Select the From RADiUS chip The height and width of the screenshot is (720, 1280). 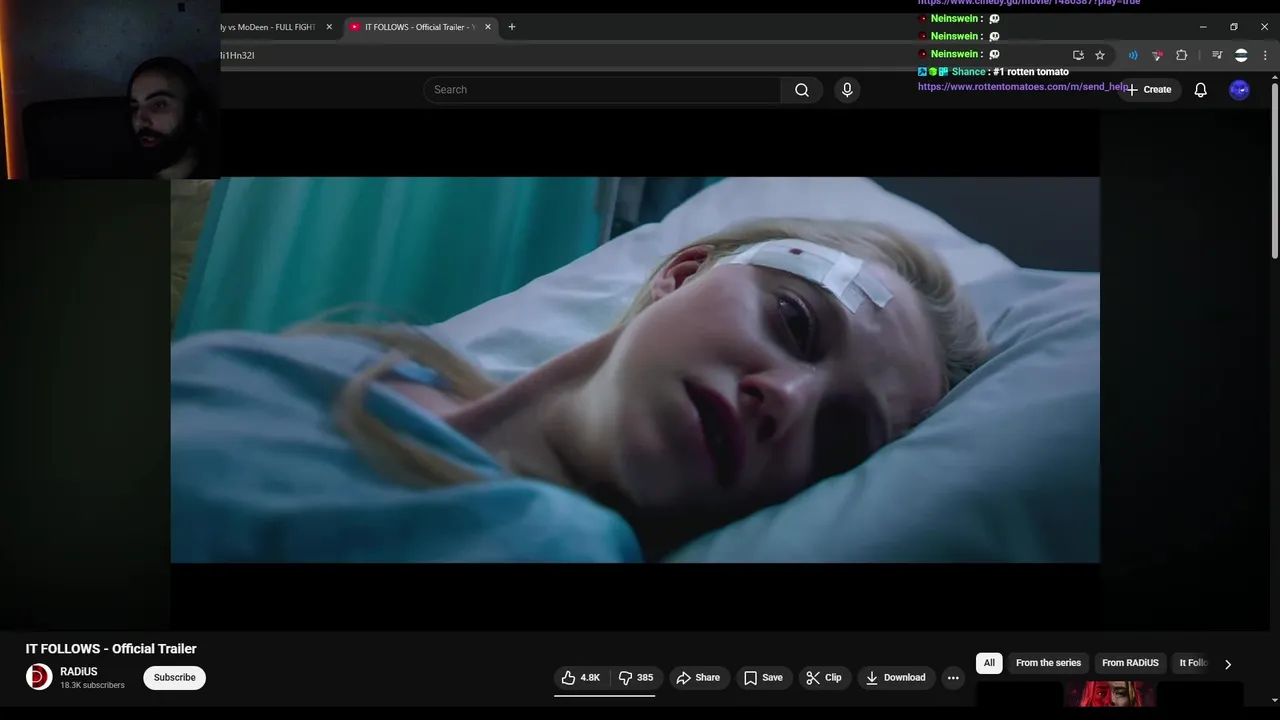coord(1130,663)
